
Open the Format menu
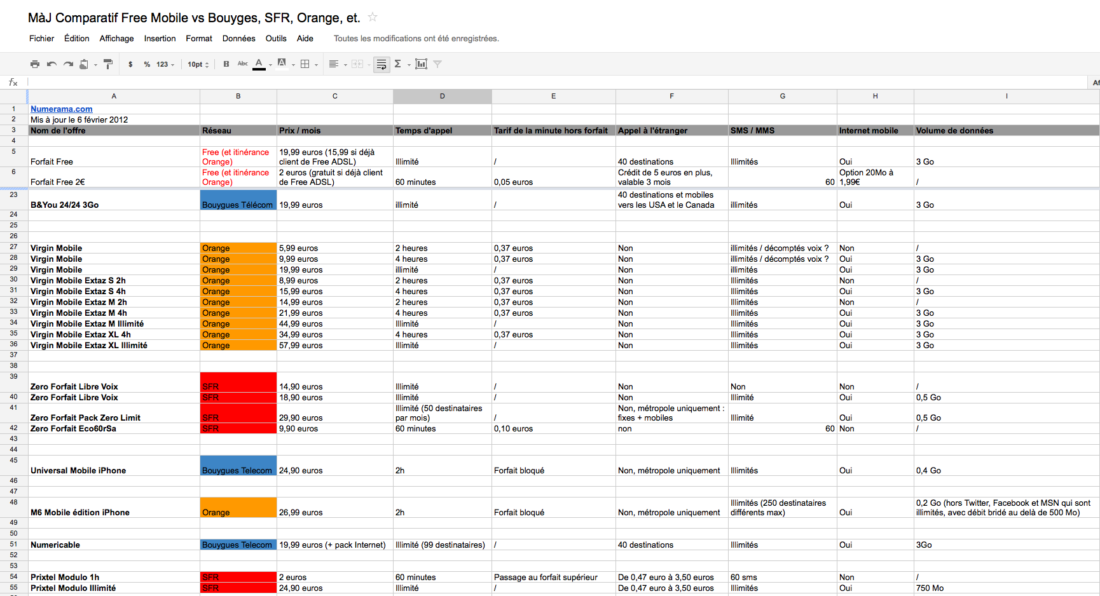[199, 39]
